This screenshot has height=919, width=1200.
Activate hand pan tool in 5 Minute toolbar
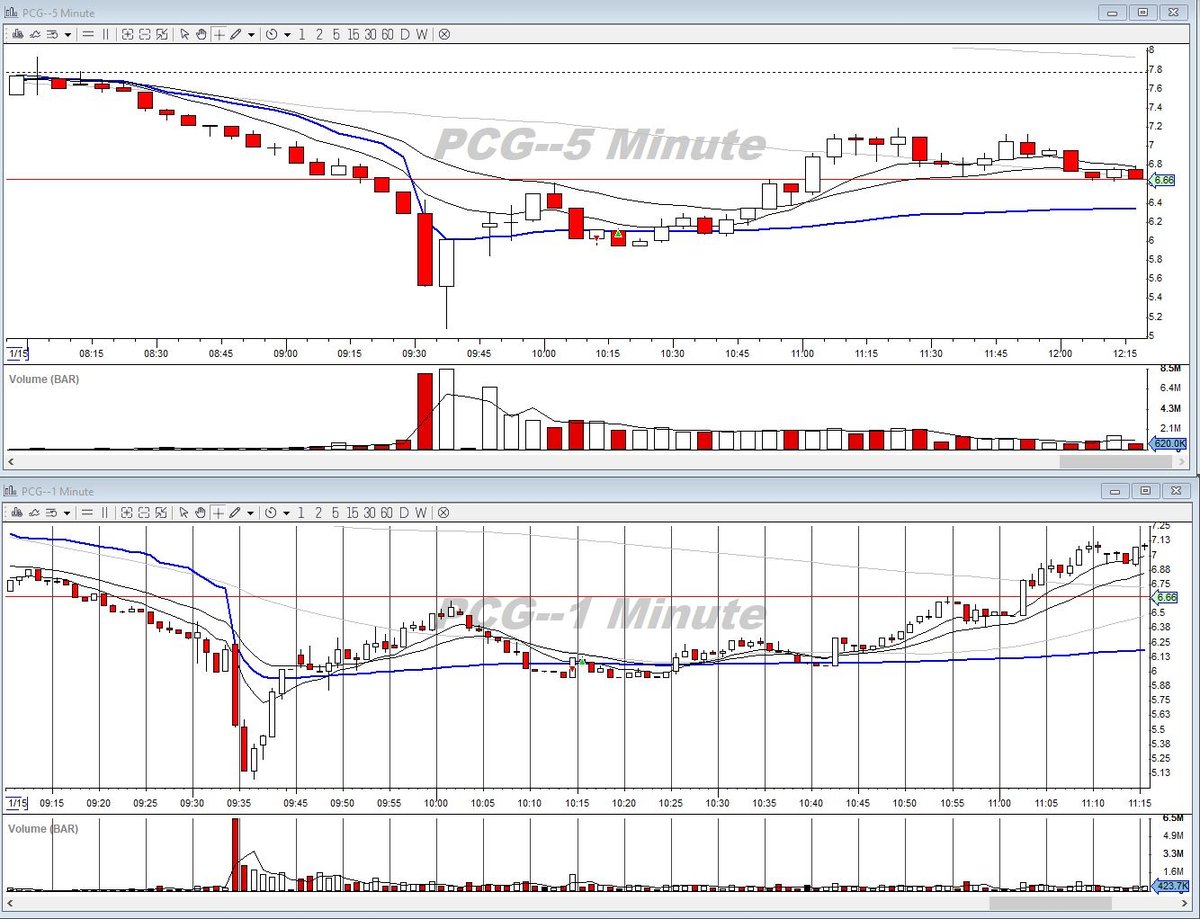201,34
